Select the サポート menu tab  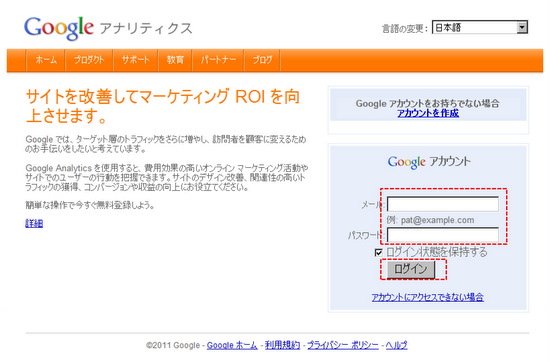(135, 60)
